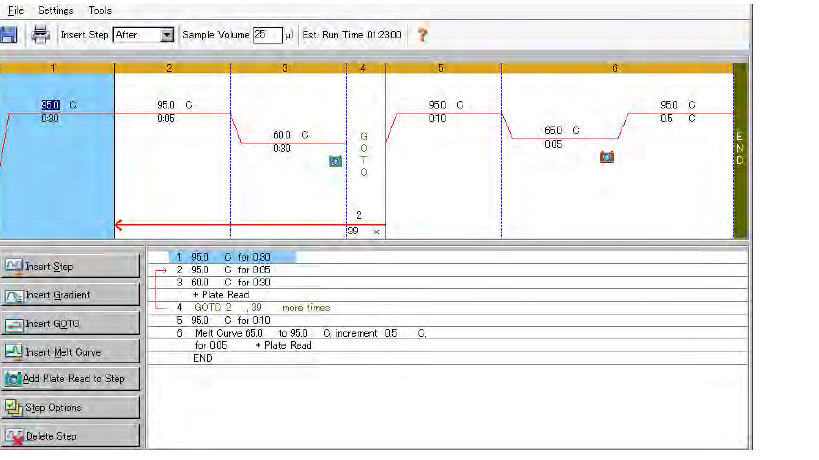Select the '+ Plate Read' list row

pos(448,295)
